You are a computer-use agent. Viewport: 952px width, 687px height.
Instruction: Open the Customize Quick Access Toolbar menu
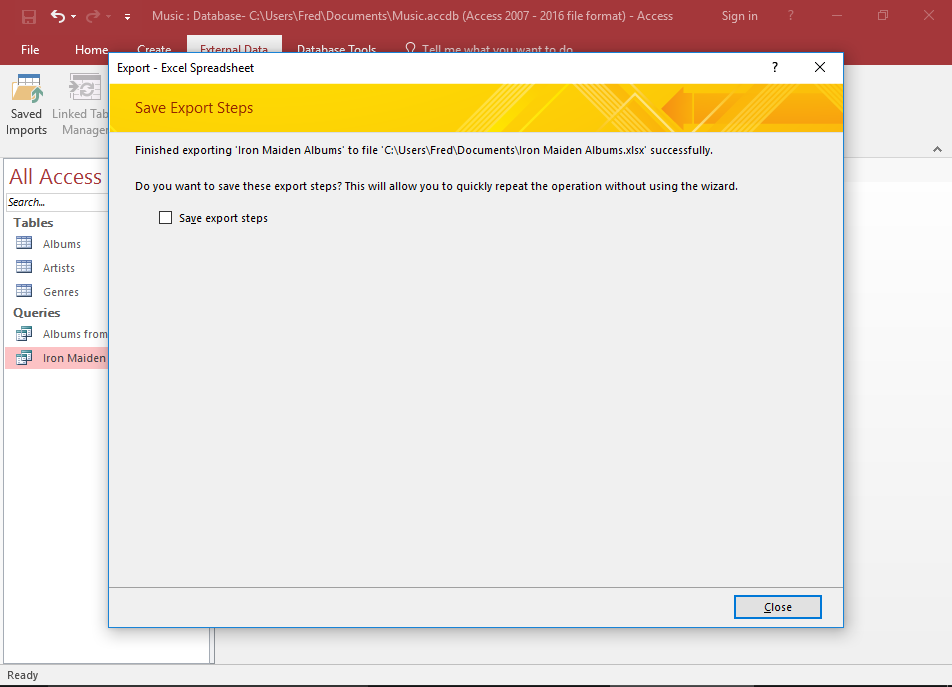pos(126,16)
